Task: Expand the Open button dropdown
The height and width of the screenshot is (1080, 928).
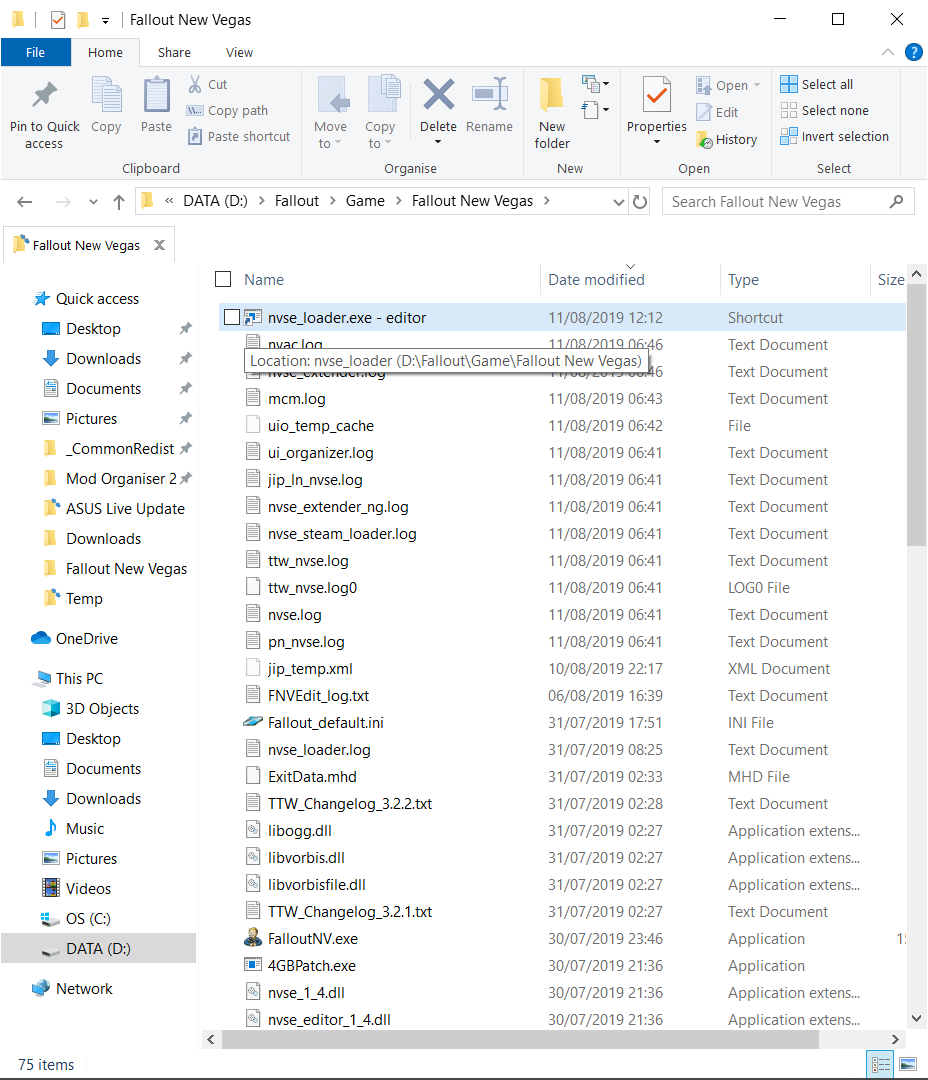Action: (x=757, y=85)
